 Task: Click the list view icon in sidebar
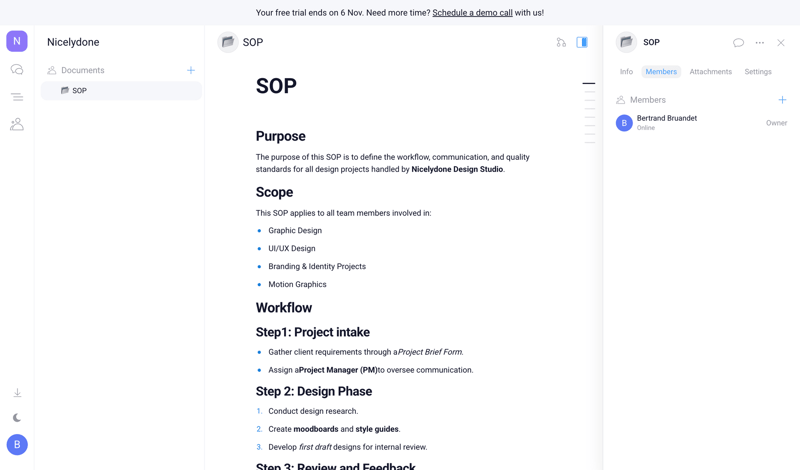pyautogui.click(x=17, y=97)
